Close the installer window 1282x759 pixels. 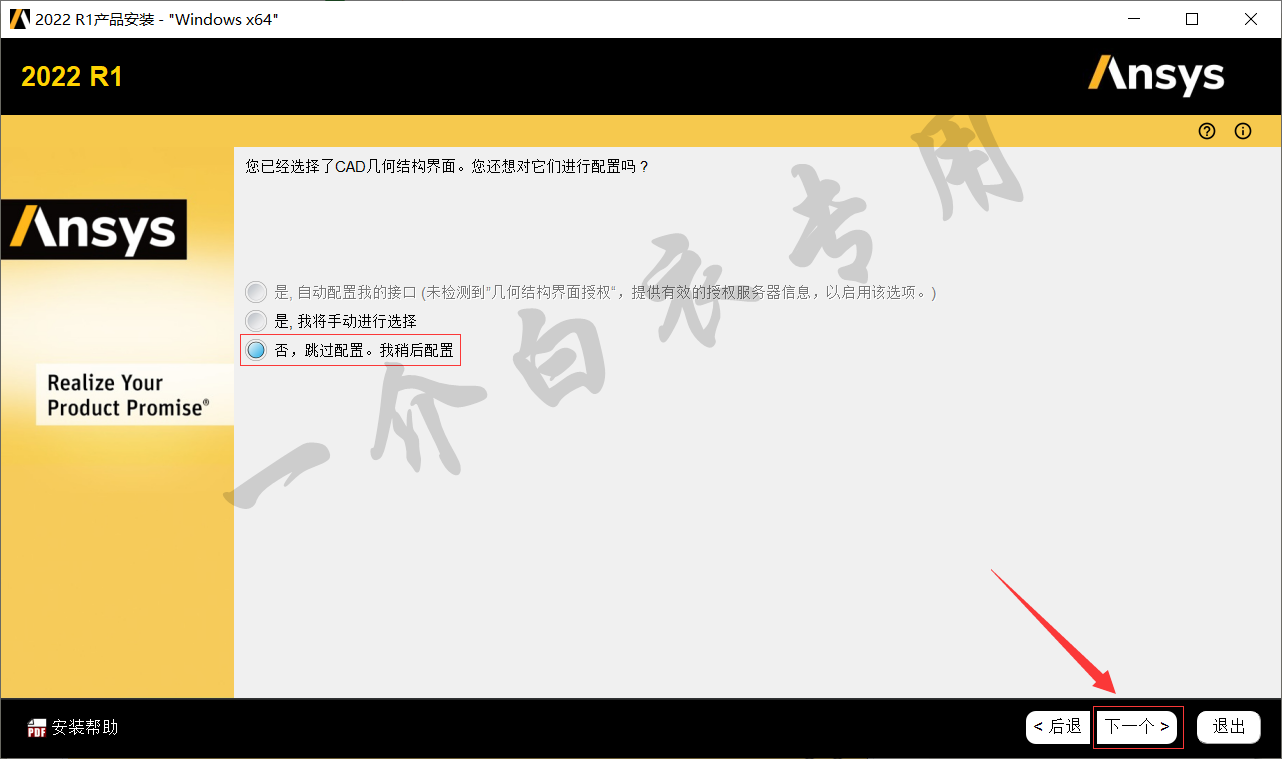(1251, 19)
